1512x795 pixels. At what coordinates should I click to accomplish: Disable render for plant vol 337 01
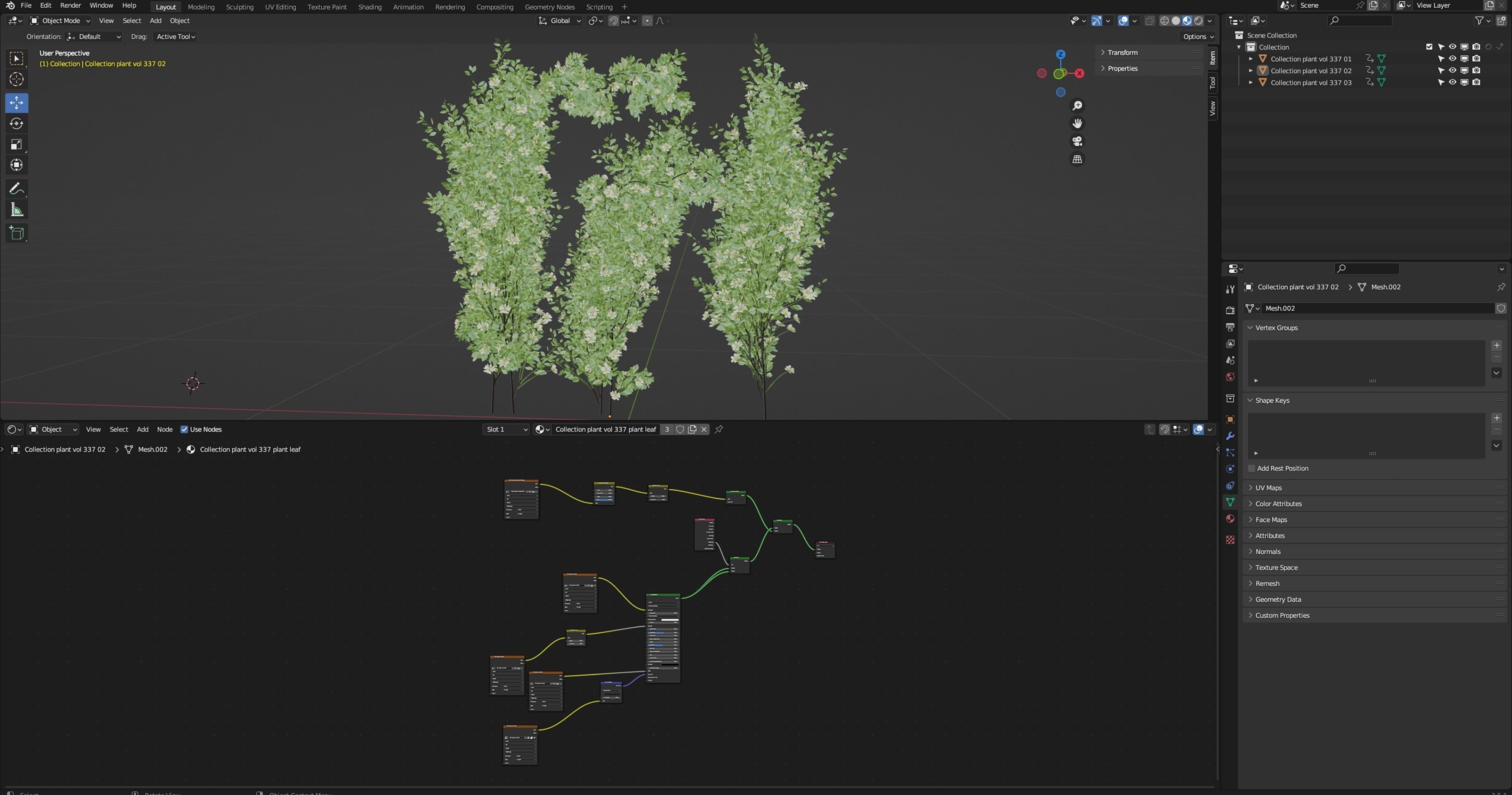click(1476, 59)
